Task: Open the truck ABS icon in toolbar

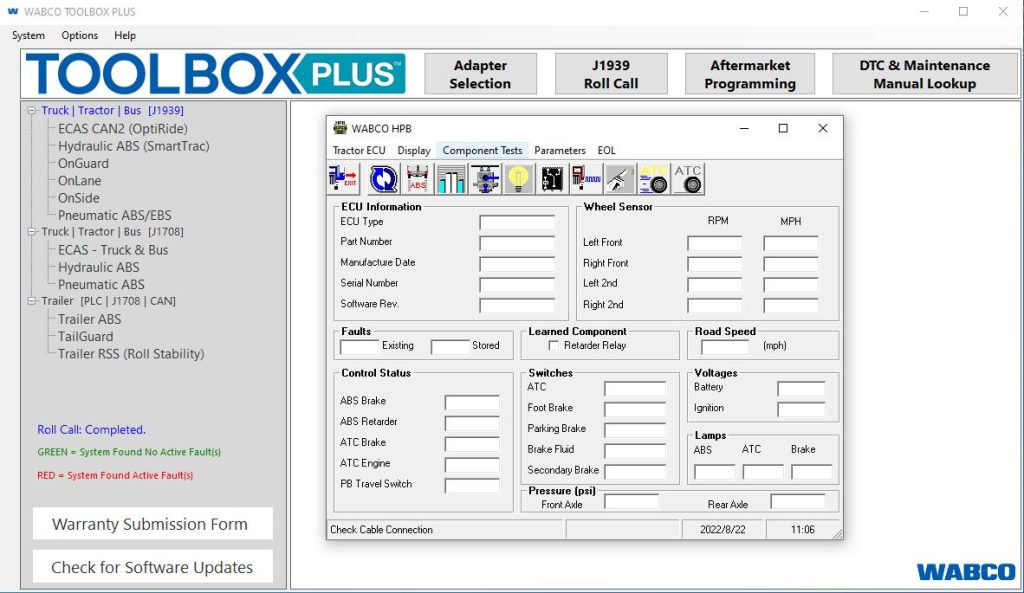Action: 418,179
